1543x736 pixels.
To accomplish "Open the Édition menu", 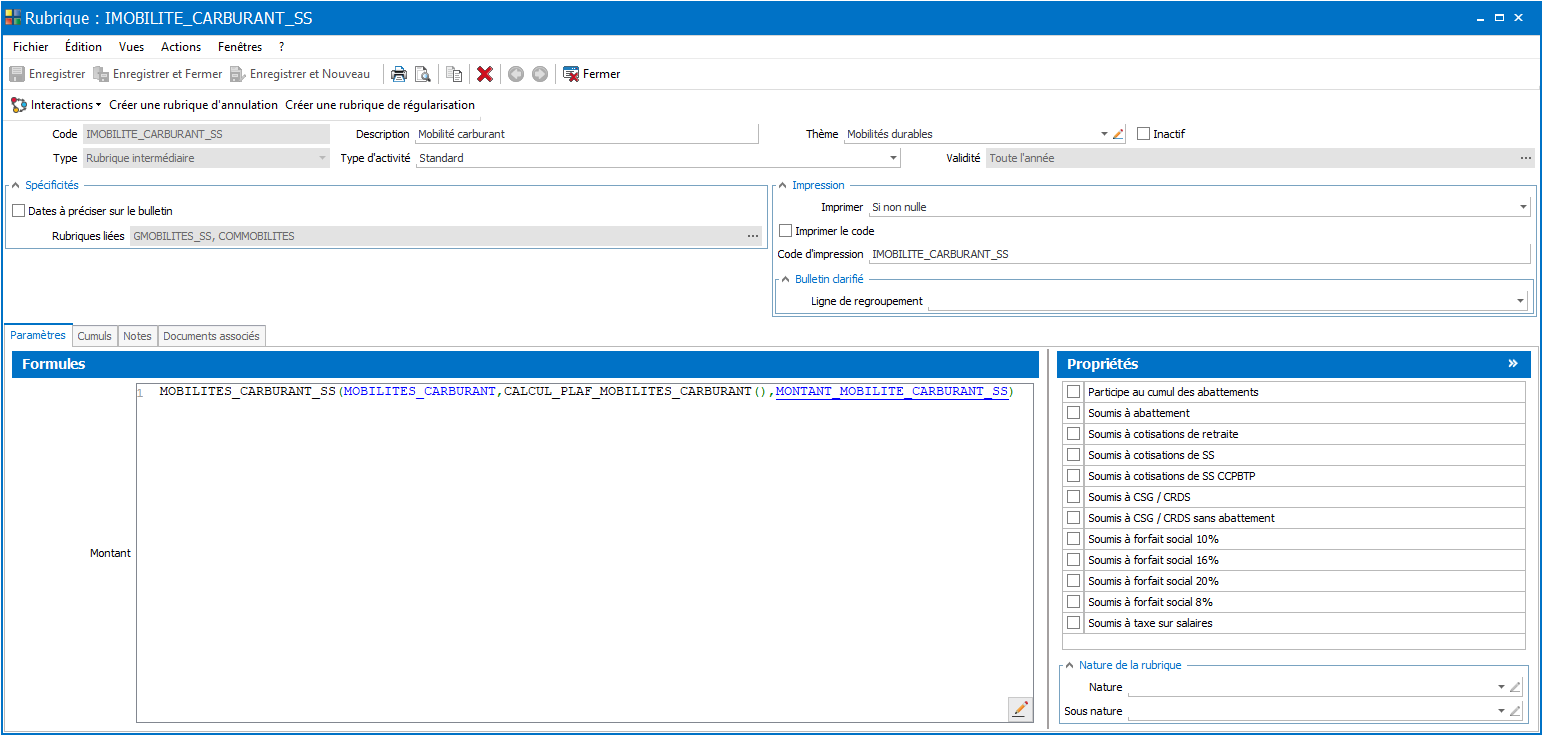I will (83, 47).
